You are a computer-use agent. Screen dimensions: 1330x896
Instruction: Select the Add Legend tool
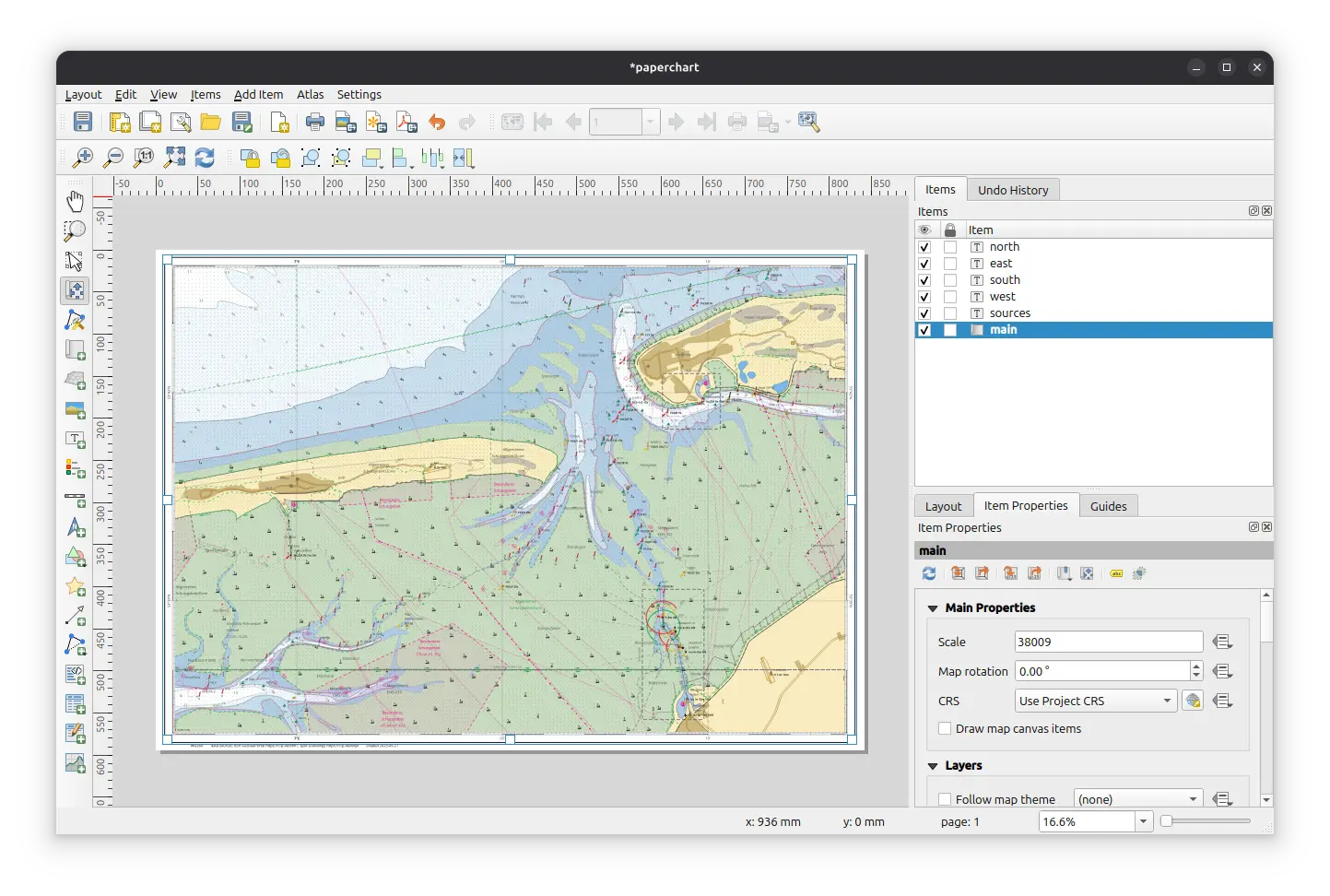(76, 468)
